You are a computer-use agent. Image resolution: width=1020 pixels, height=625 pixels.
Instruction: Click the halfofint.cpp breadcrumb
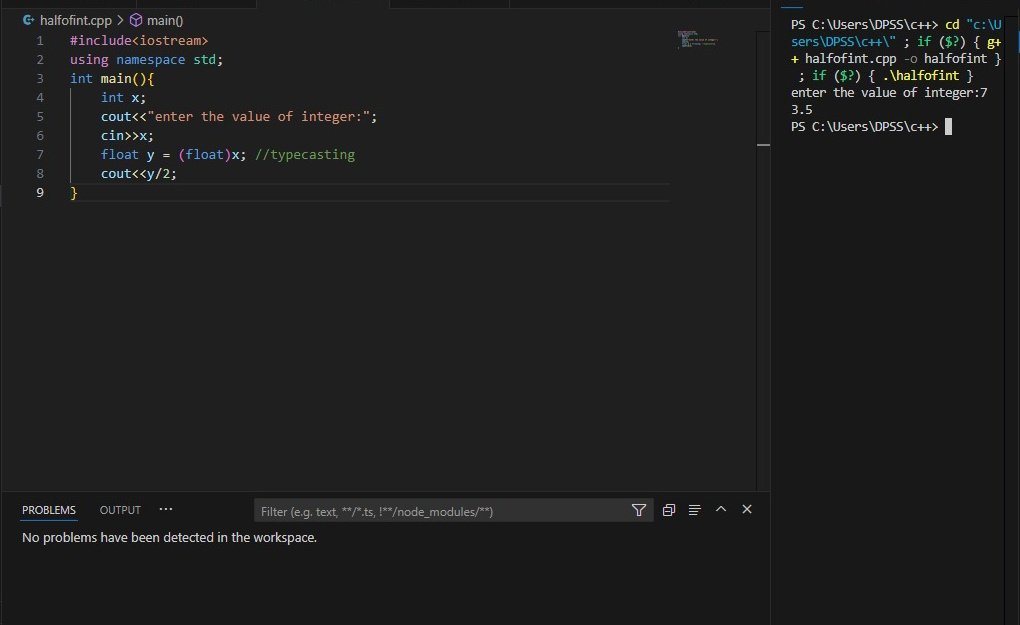tap(75, 20)
